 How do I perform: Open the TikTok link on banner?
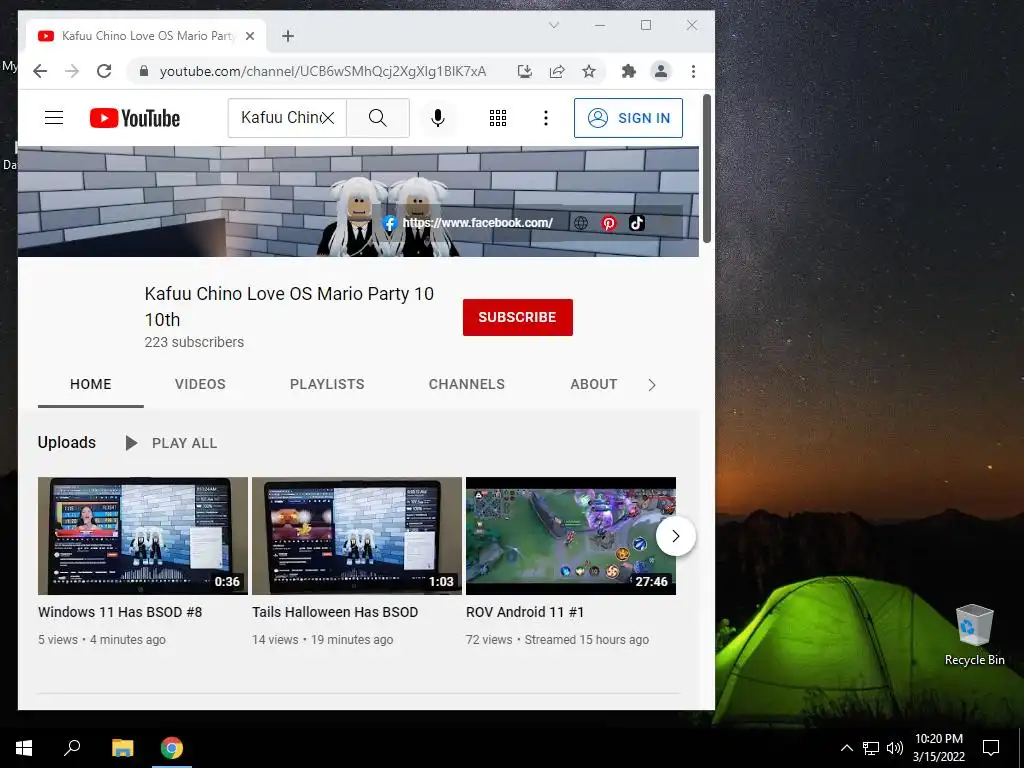coord(637,223)
